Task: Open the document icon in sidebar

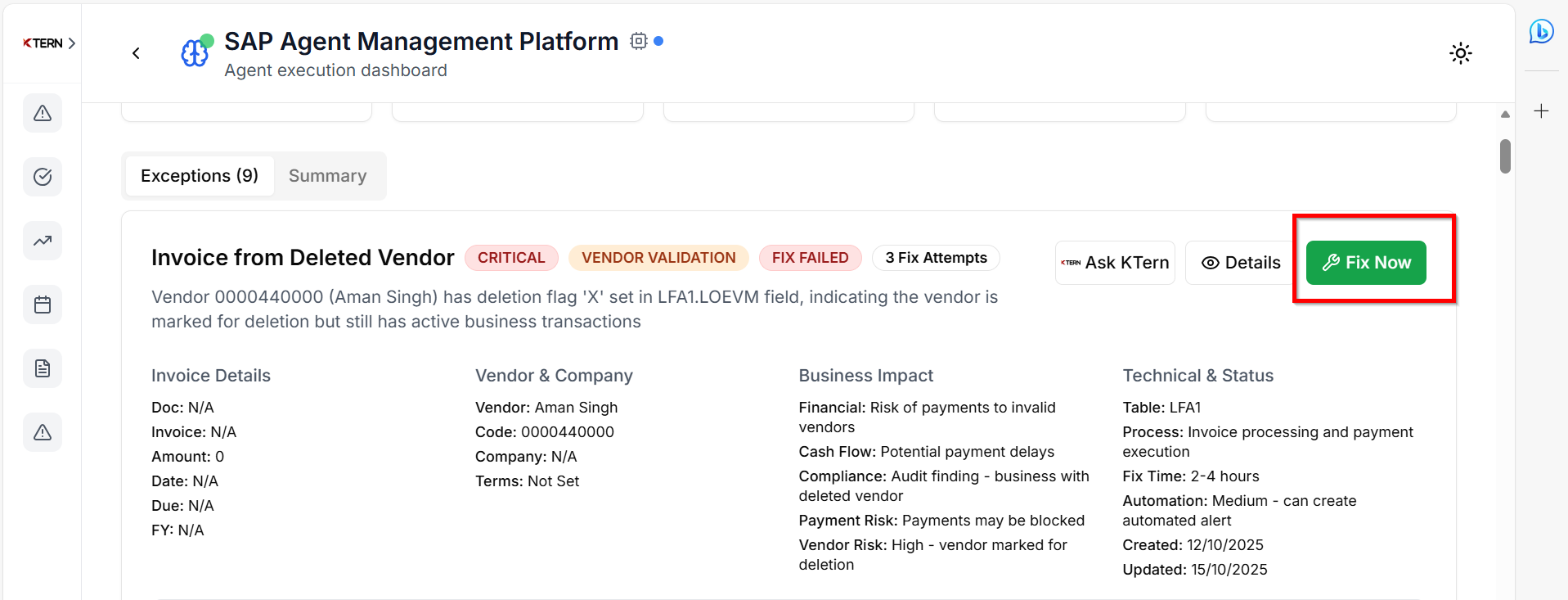Action: tap(43, 368)
